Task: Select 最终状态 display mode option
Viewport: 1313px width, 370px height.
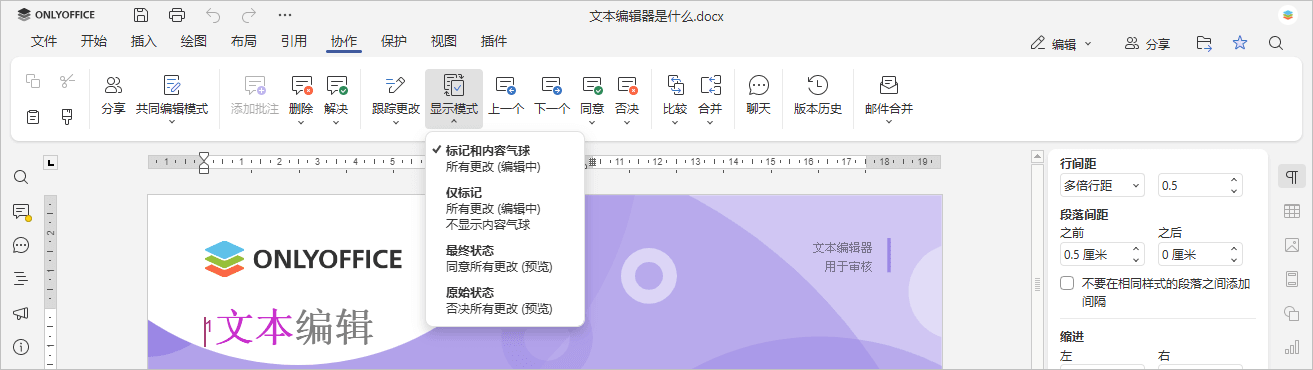Action: click(x=505, y=258)
